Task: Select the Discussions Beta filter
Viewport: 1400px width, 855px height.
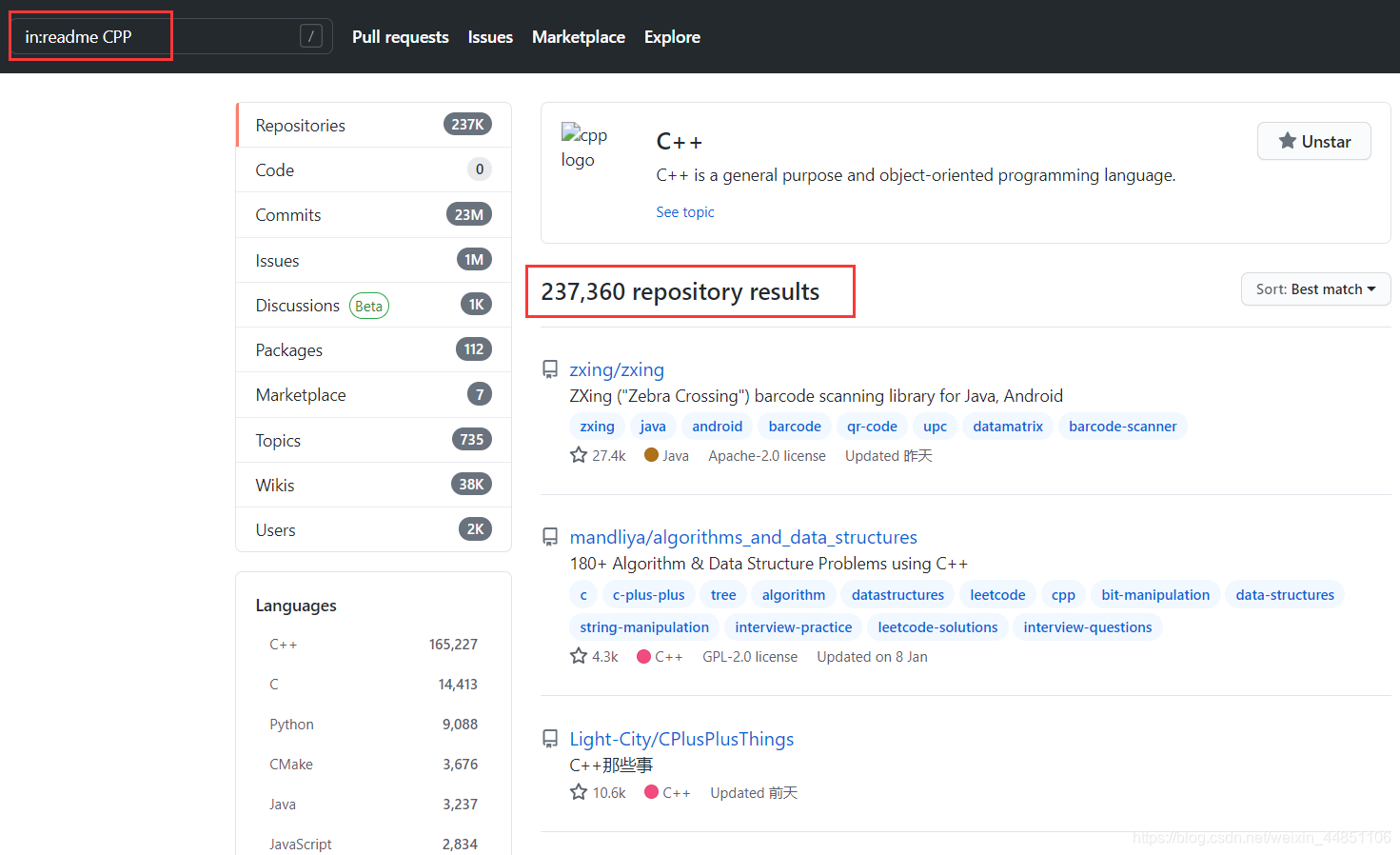Action: click(x=374, y=305)
